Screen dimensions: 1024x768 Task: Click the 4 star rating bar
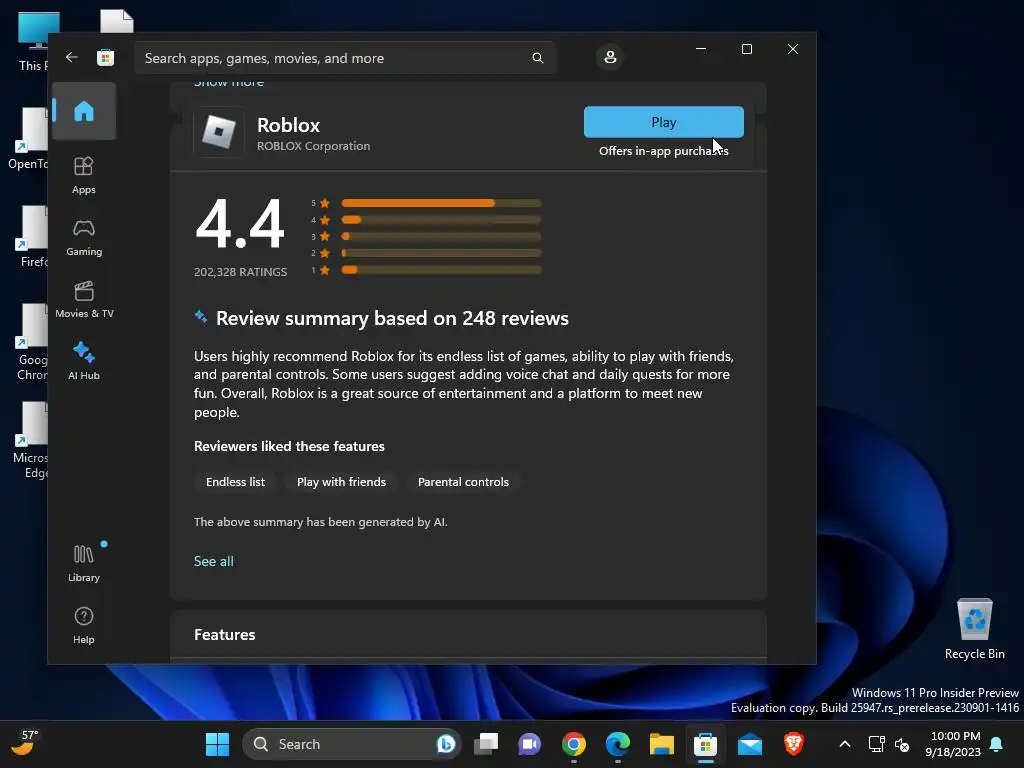(x=441, y=219)
